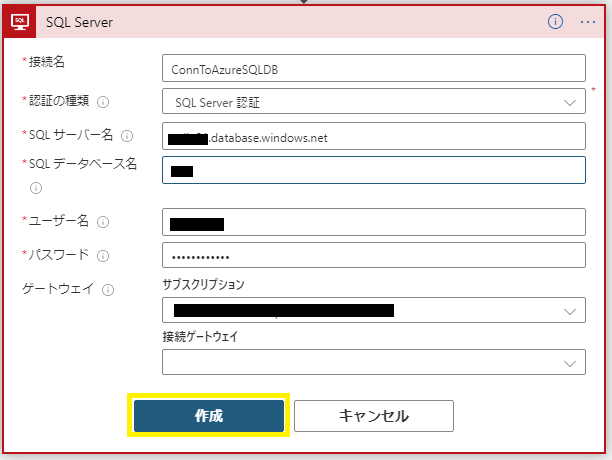Show info for ユーザー名
Viewport: 612px width, 460px height.
pos(103,222)
